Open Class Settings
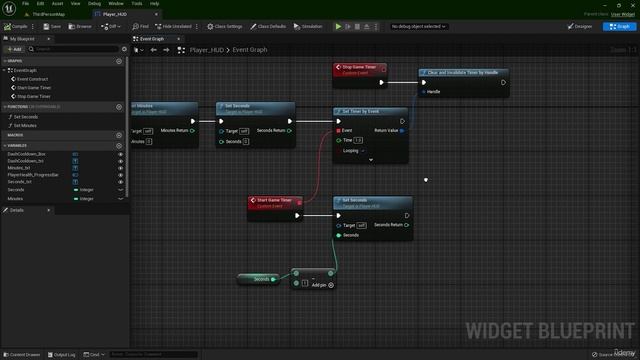 pos(224,27)
